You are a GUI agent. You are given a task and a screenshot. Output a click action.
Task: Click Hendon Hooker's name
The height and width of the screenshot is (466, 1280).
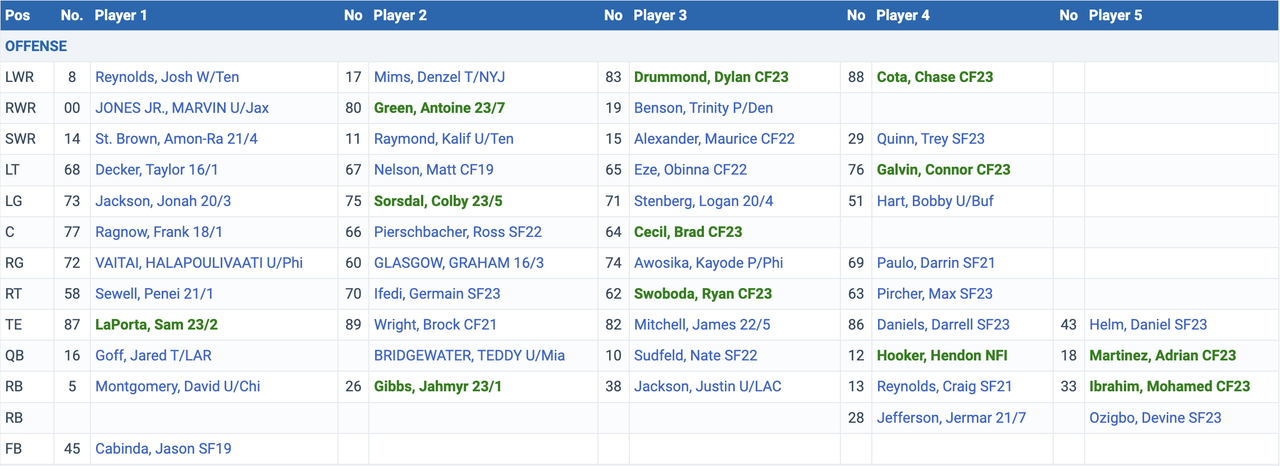pos(944,355)
